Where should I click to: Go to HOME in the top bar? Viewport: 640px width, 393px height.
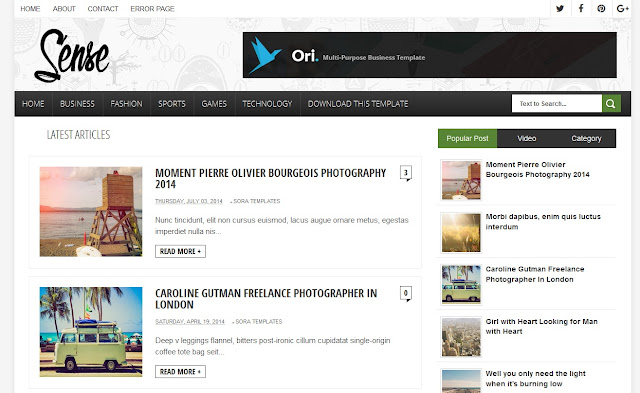tap(30, 9)
